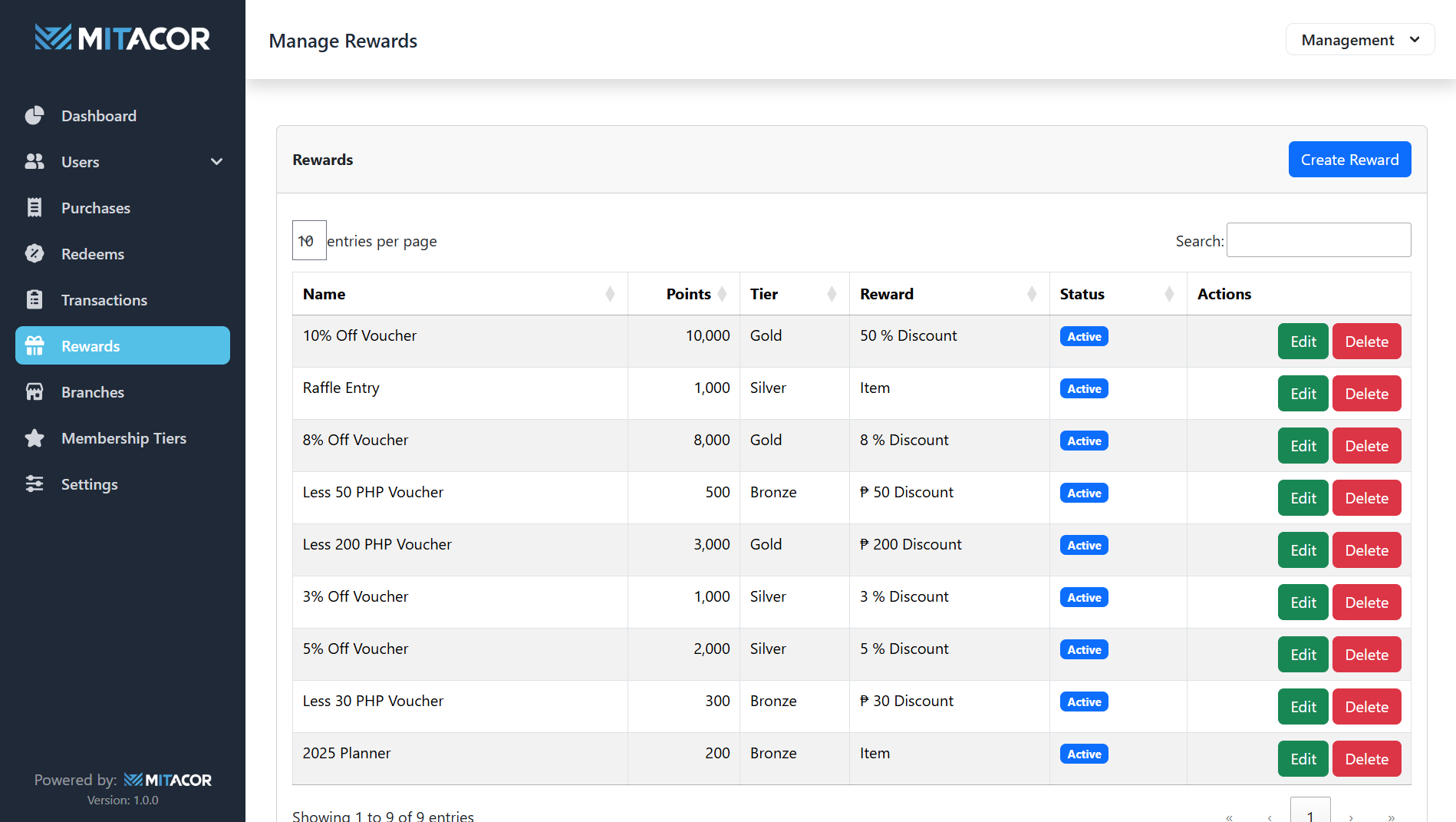Click the MITACOR logo
This screenshot has height=822, width=1456.
(x=122, y=37)
